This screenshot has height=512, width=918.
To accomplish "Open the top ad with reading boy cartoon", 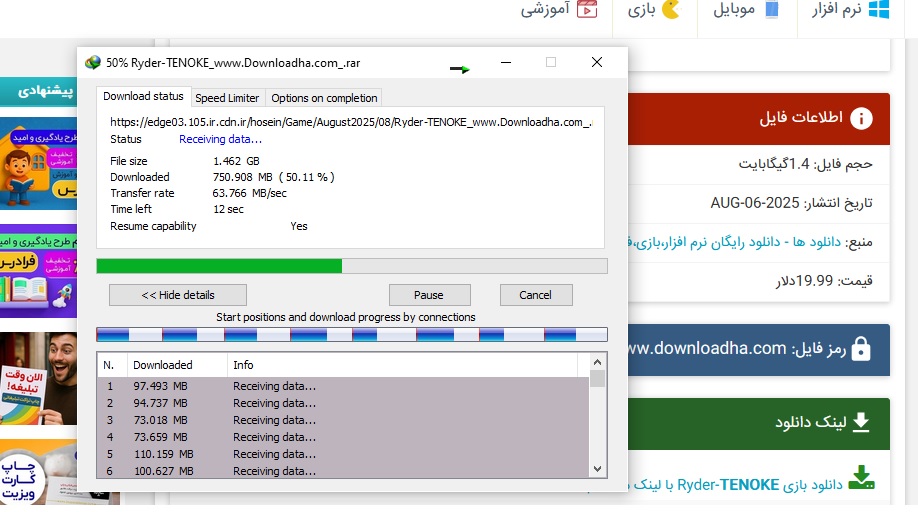I will click(x=39, y=163).
